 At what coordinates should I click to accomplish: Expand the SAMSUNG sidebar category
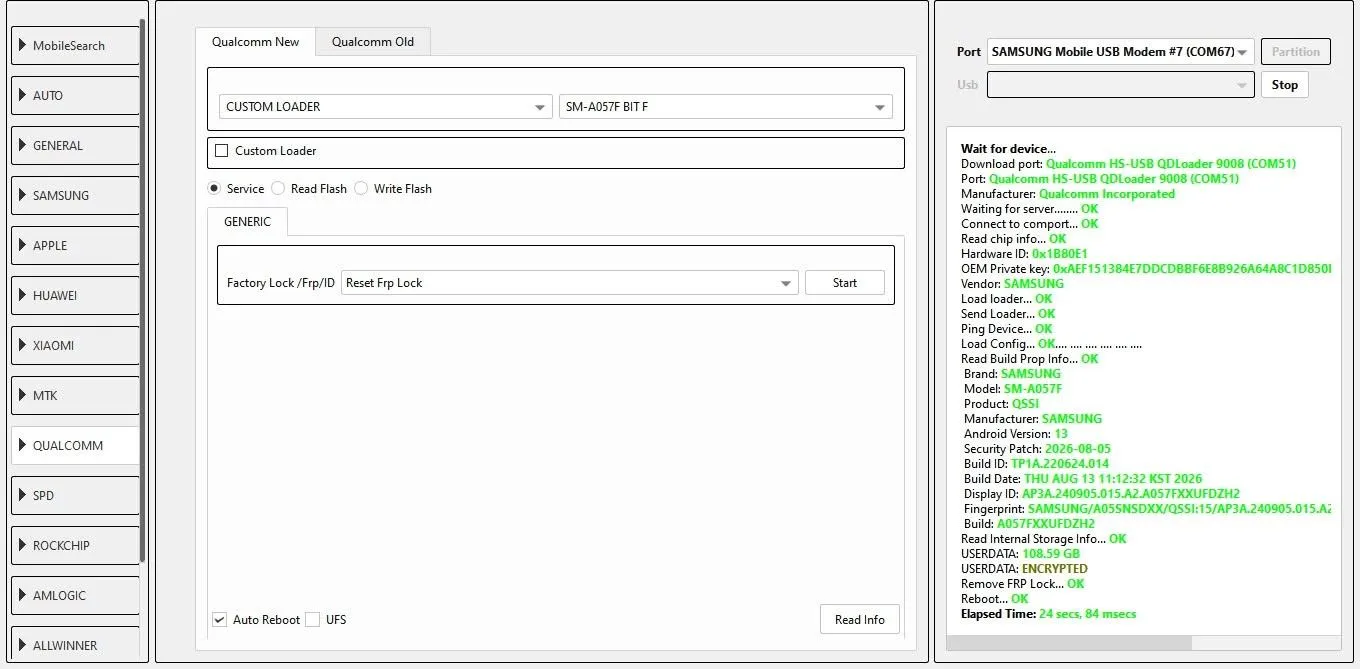75,196
